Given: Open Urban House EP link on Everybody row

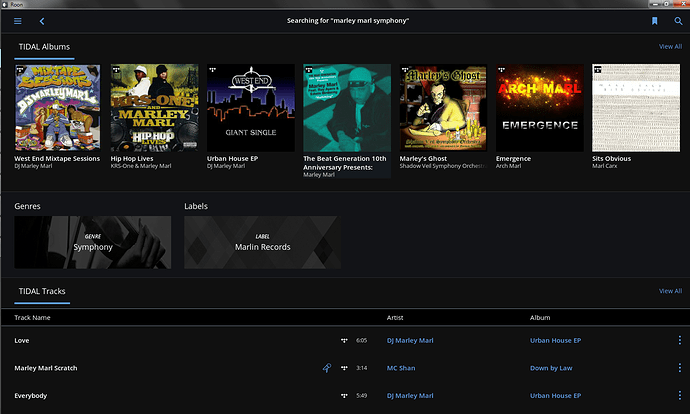Looking at the screenshot, I should pyautogui.click(x=555, y=396).
